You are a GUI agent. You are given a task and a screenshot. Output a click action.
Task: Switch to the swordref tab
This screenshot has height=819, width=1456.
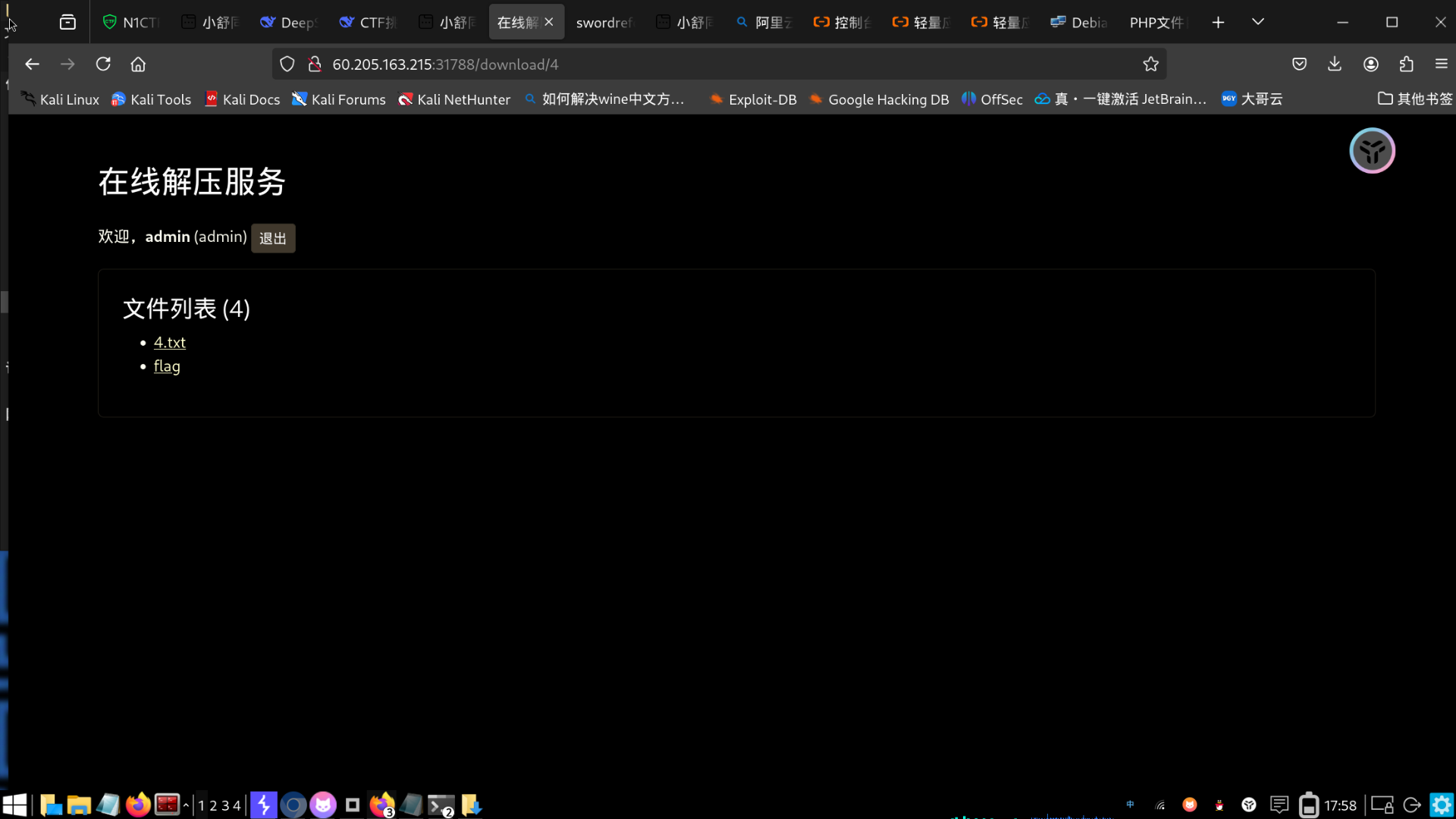[x=604, y=23]
